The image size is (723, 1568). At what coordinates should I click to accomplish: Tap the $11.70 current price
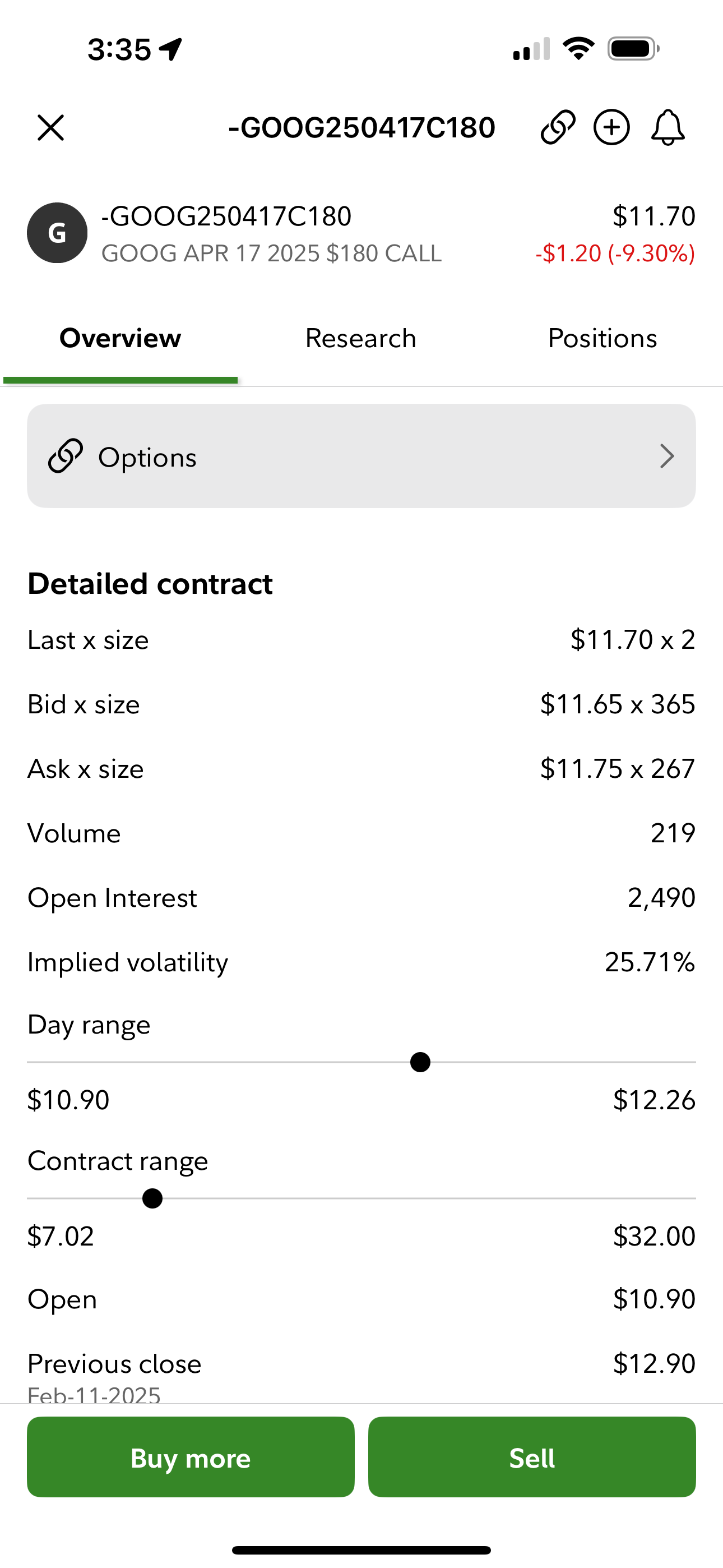pos(654,216)
